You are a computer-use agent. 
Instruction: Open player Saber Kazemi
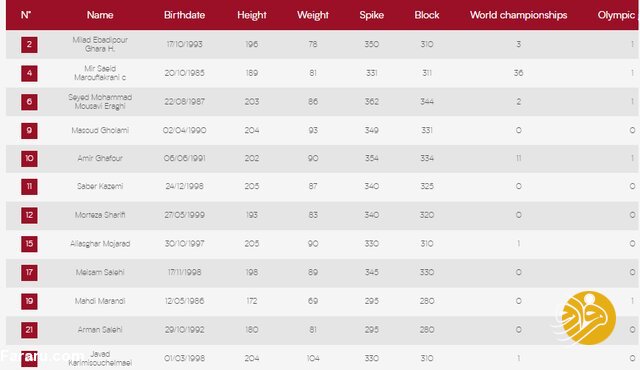pyautogui.click(x=100, y=186)
